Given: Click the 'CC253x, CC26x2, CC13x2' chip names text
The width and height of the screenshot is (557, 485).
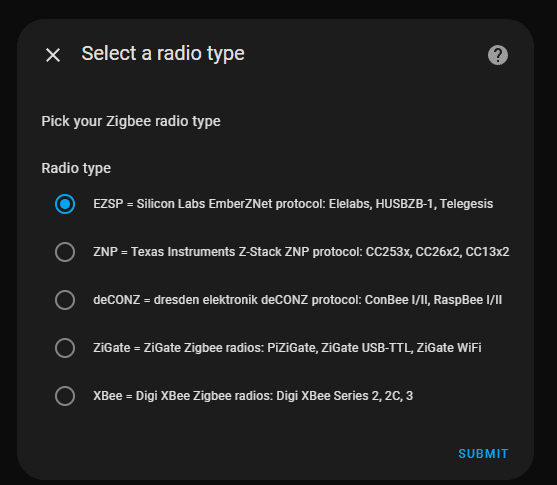Looking at the screenshot, I should (438, 252).
